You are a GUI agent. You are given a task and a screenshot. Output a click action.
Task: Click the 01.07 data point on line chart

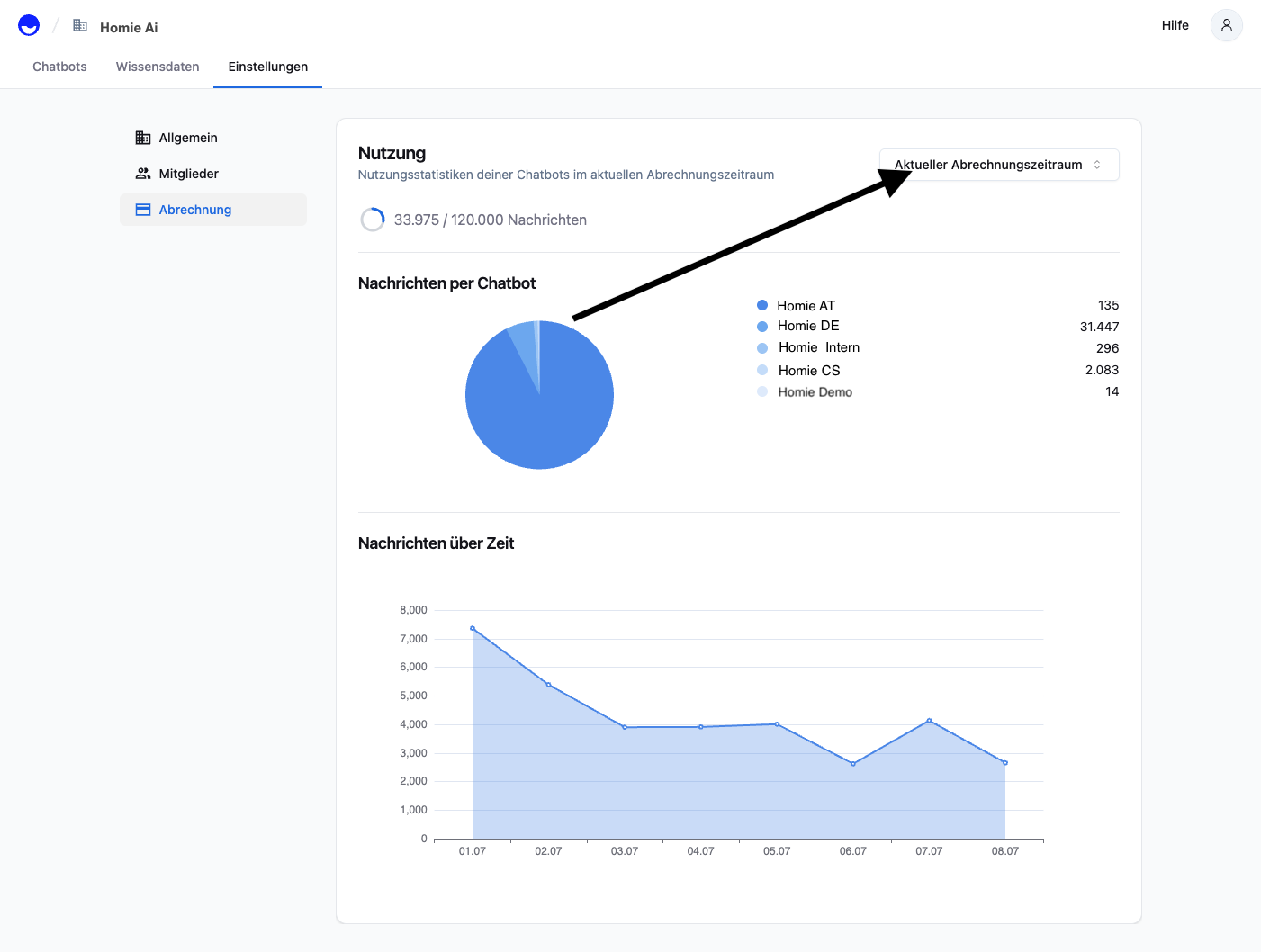473,628
